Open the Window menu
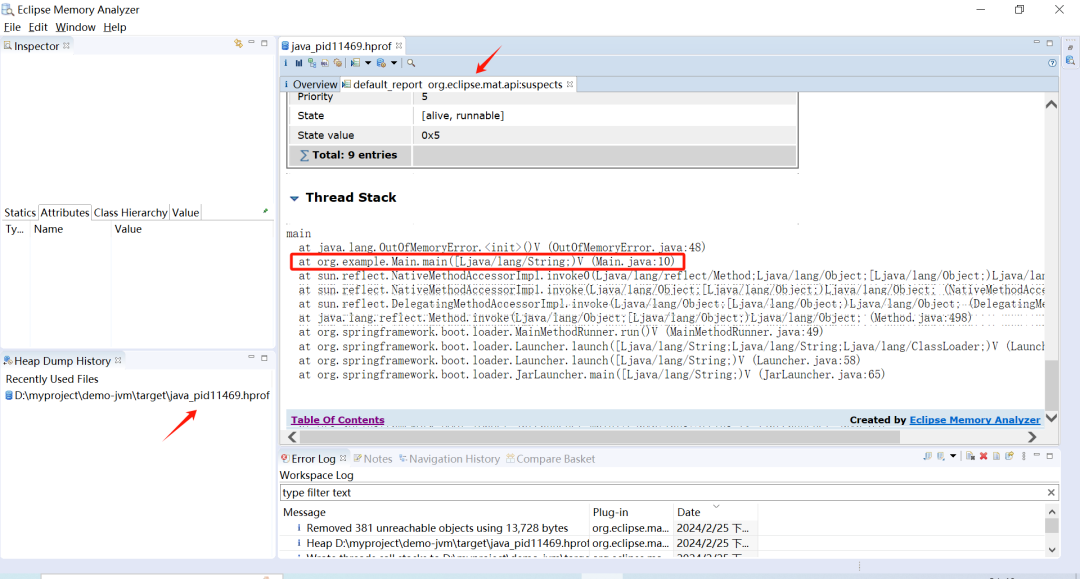 tap(75, 27)
